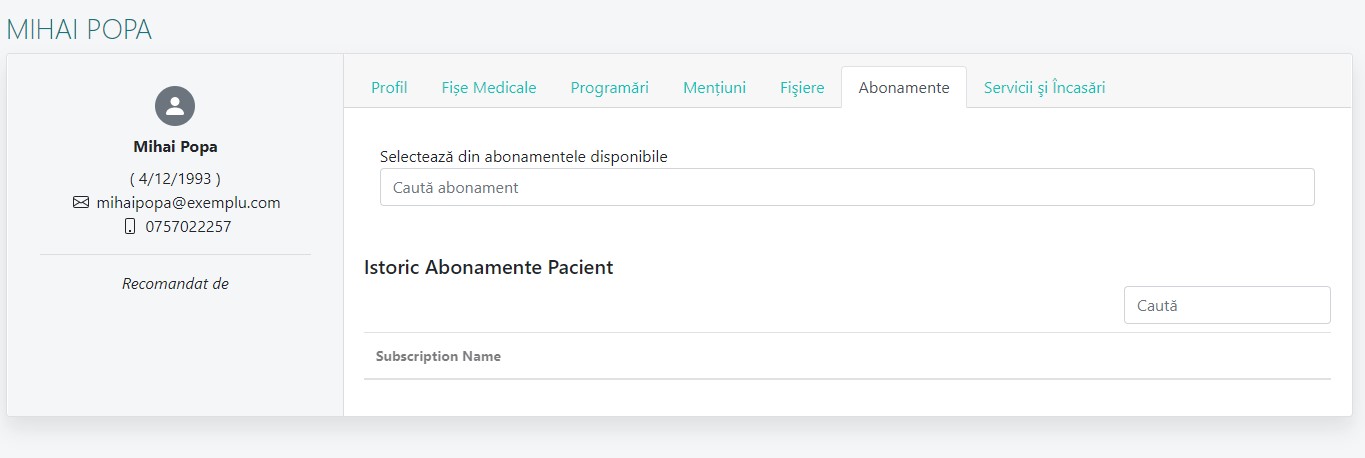This screenshot has width=1365, height=458.
Task: Open the Profil tab
Action: click(x=389, y=88)
